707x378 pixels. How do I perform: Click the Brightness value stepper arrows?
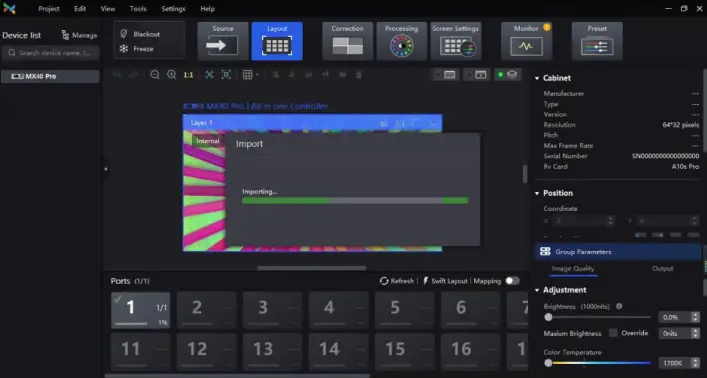point(695,317)
